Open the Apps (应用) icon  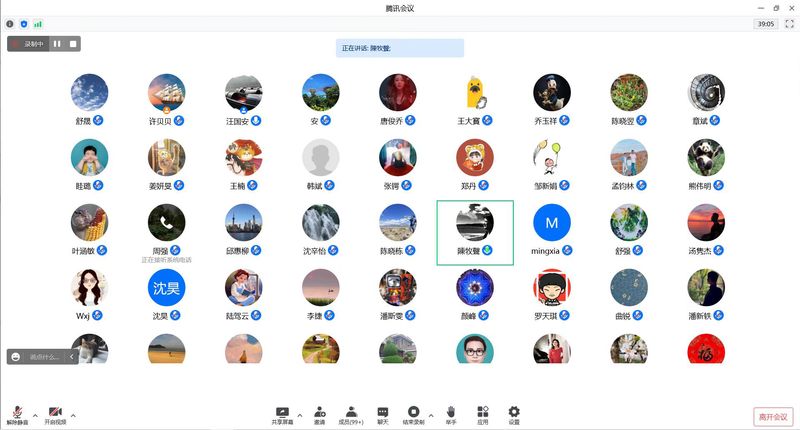(482, 412)
